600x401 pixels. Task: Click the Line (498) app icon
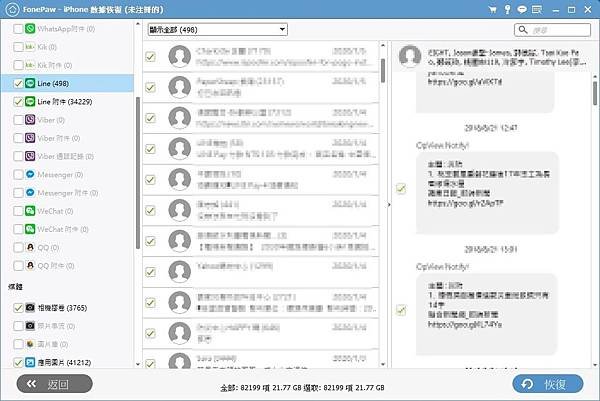[30, 83]
